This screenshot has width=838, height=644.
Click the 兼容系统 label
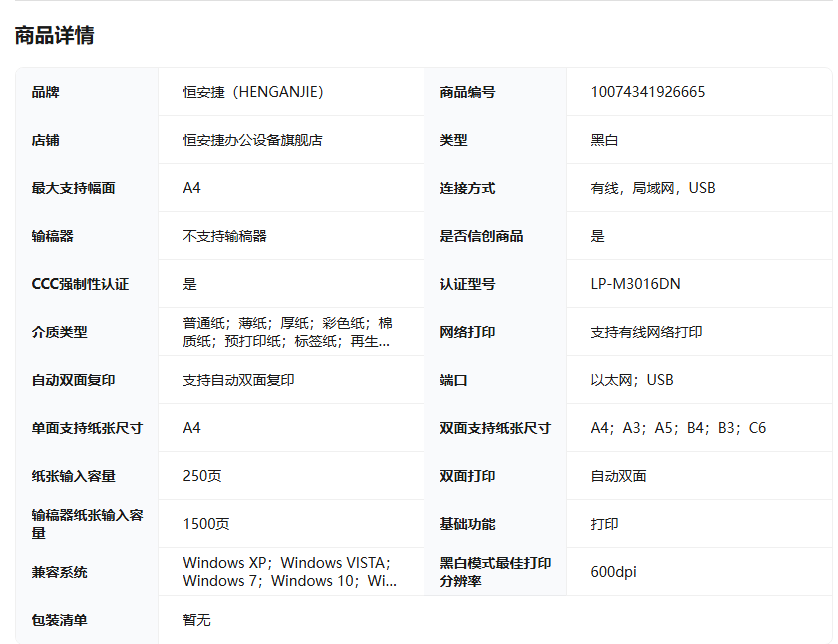point(59,572)
